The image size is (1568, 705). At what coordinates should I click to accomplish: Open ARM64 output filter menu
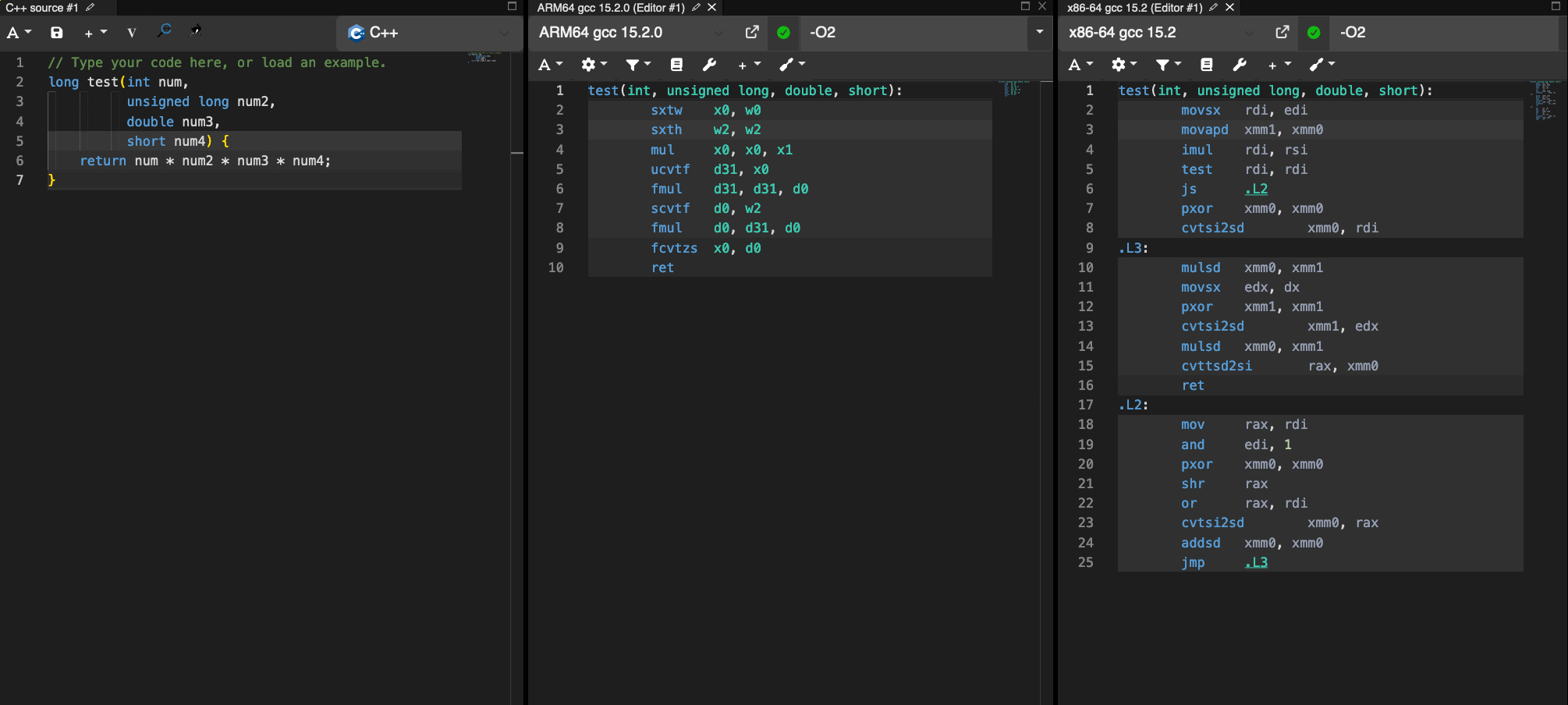click(638, 65)
